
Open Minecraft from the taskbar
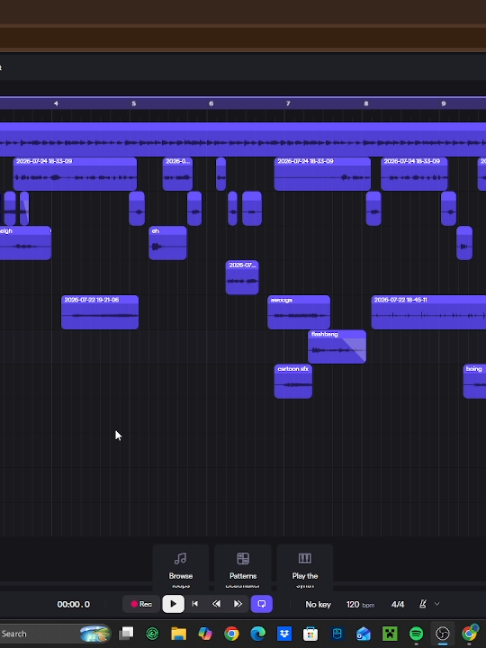click(390, 633)
